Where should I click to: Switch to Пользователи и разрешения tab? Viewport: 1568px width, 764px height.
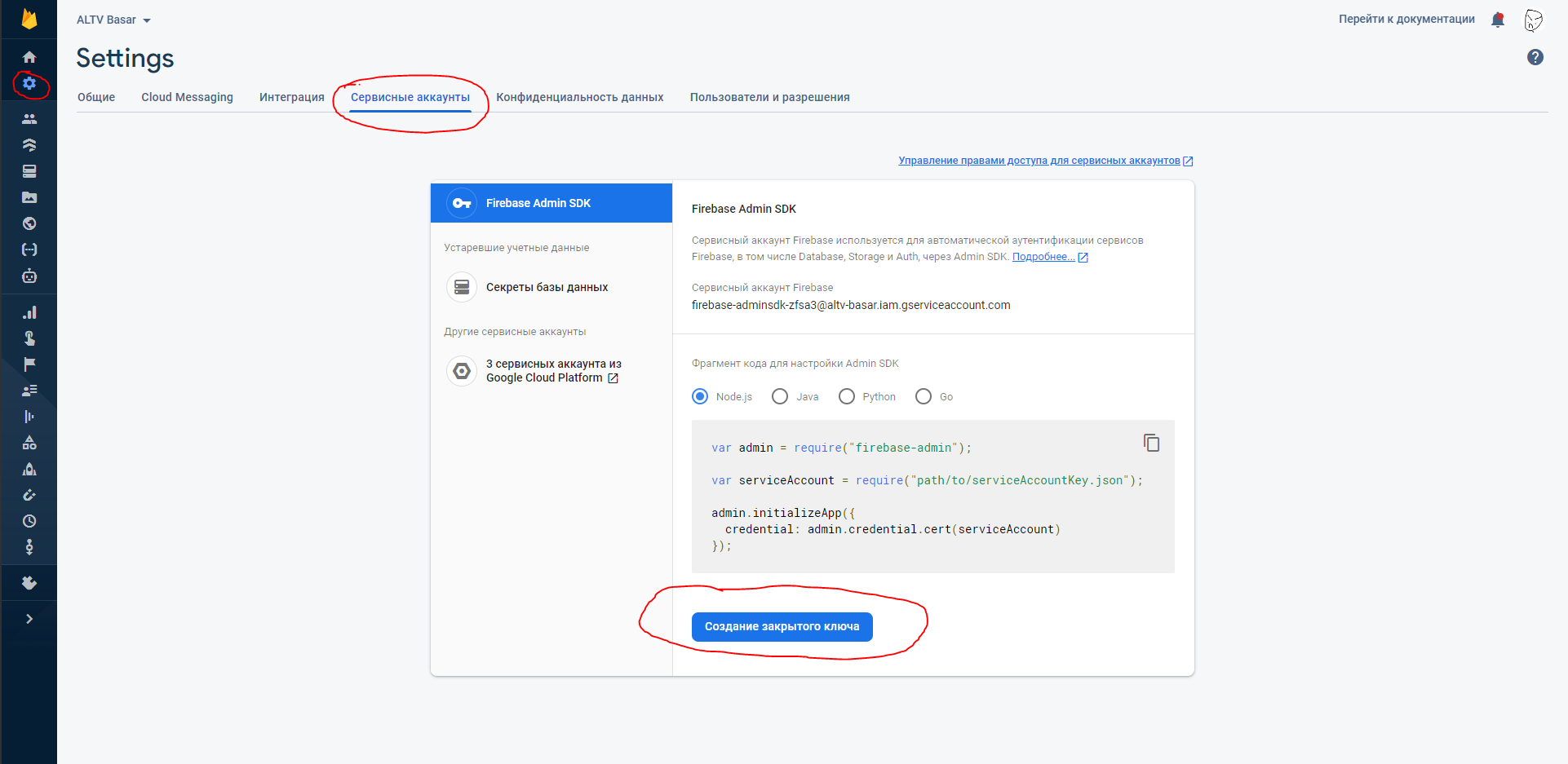[x=770, y=97]
